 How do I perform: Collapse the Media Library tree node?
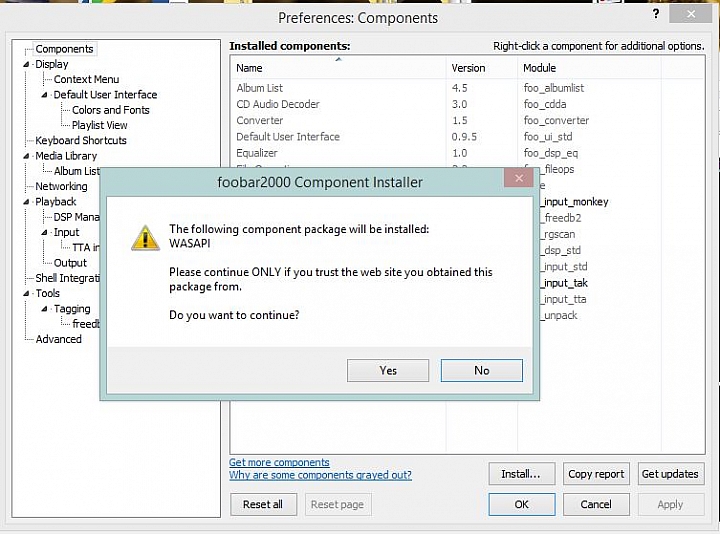click(x=26, y=156)
